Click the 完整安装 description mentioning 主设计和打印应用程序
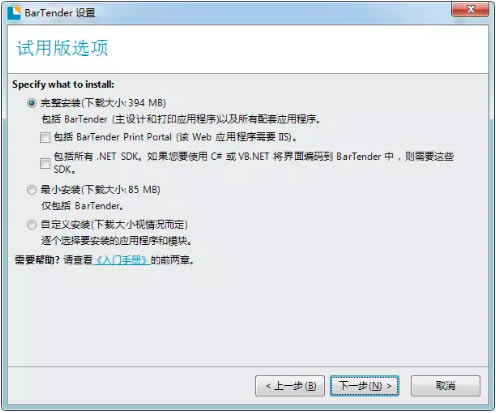 click(x=181, y=119)
